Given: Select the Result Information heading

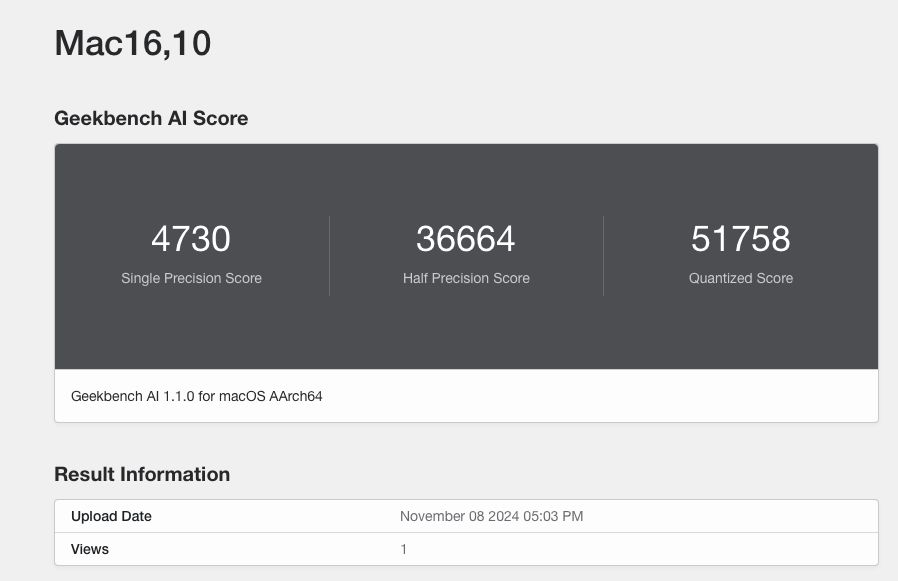Looking at the screenshot, I should coord(142,474).
